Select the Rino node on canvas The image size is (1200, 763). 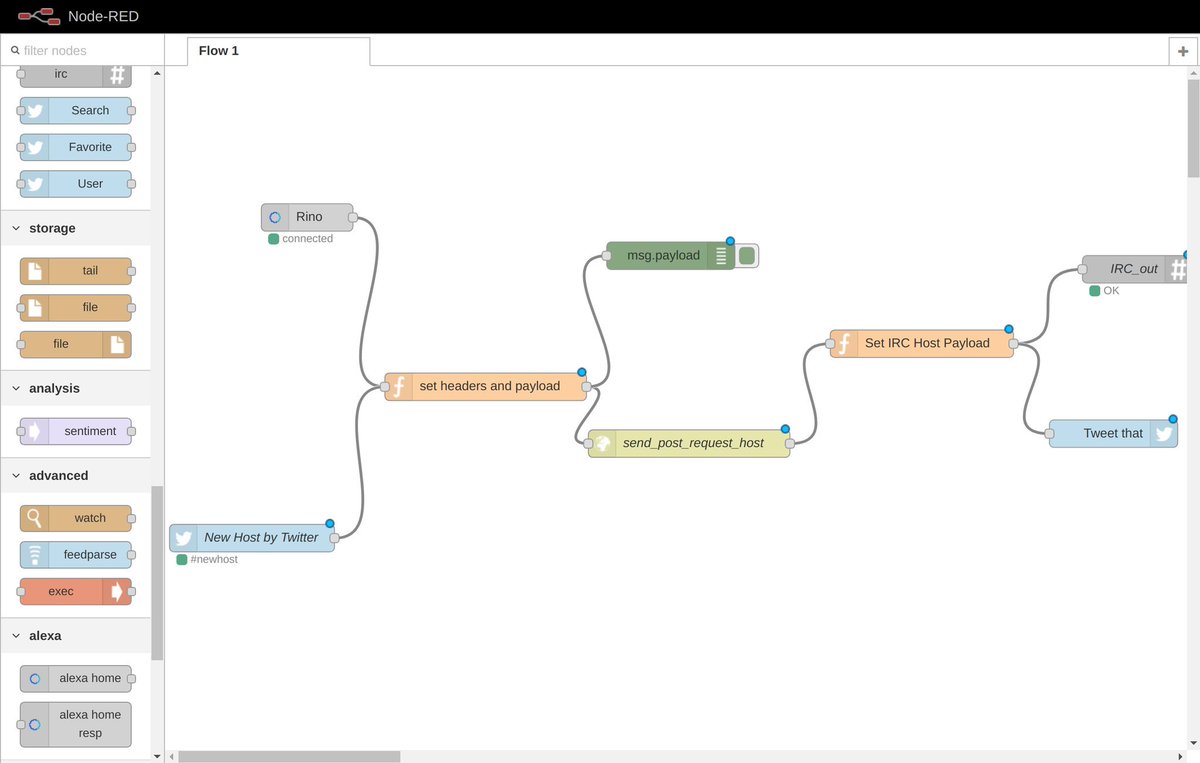tap(307, 217)
